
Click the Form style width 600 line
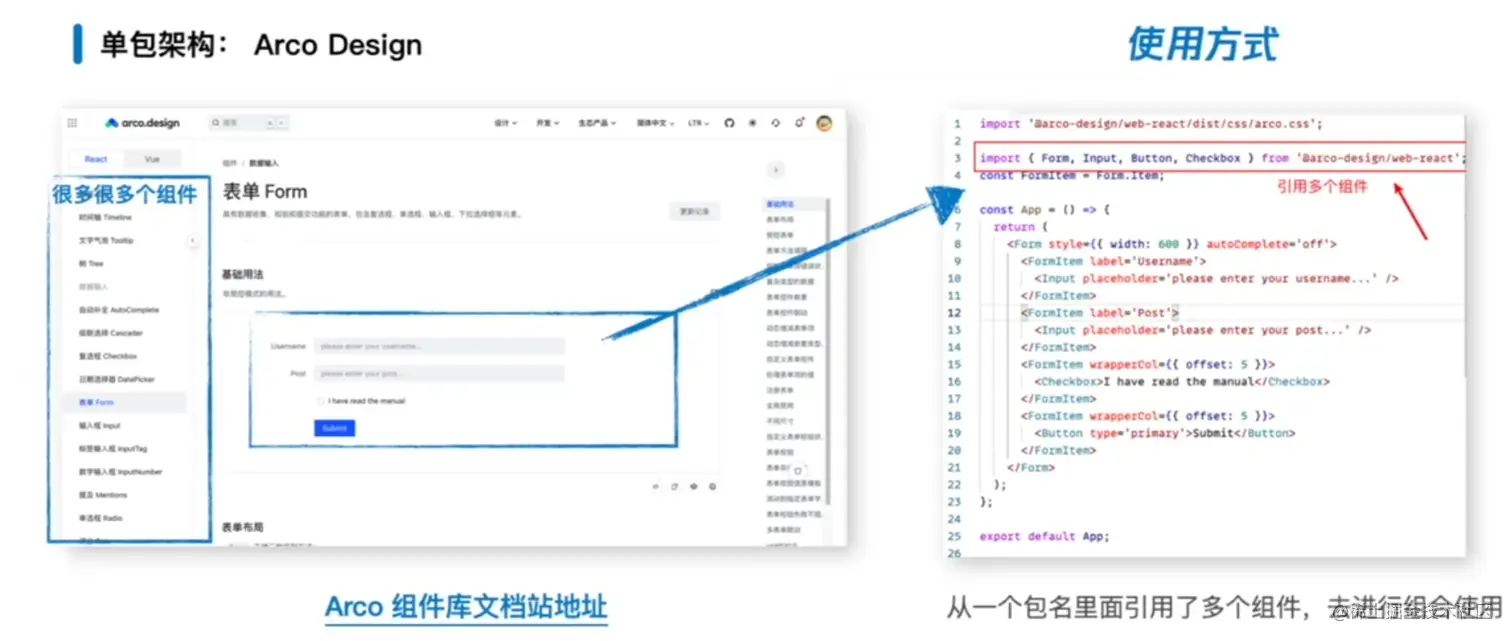coord(1172,244)
